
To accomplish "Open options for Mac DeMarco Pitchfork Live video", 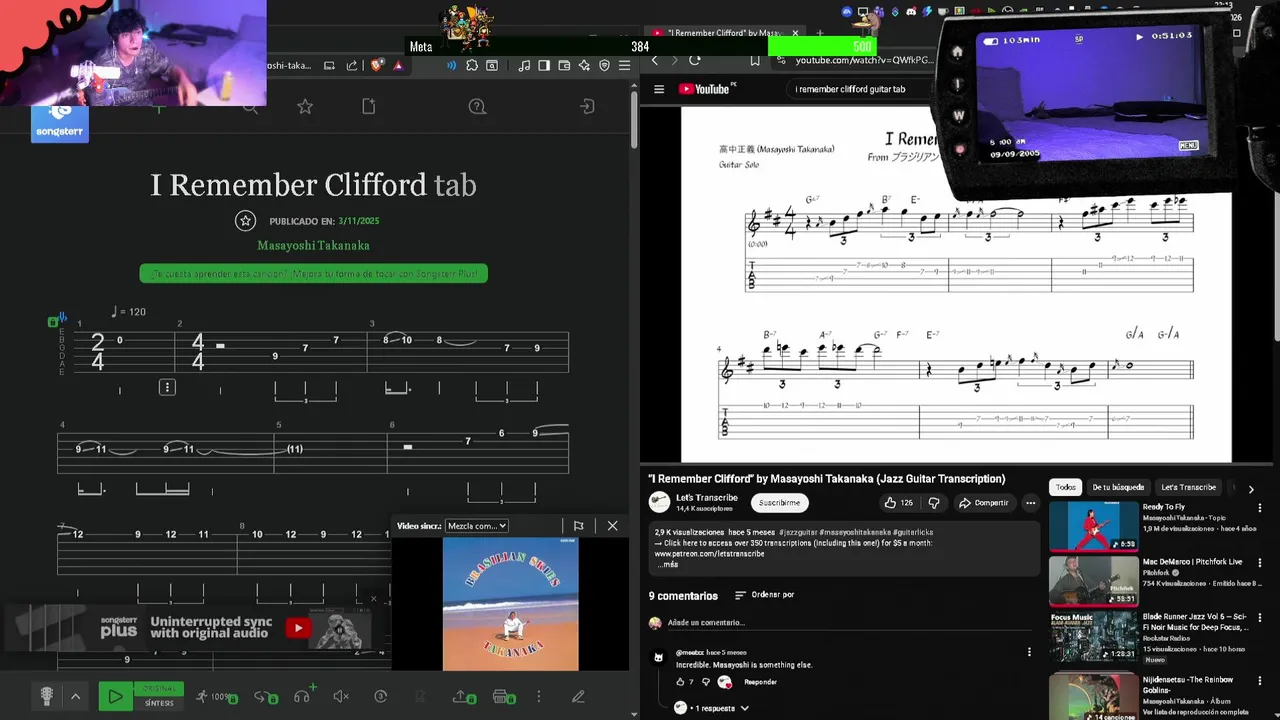I will [1259, 563].
